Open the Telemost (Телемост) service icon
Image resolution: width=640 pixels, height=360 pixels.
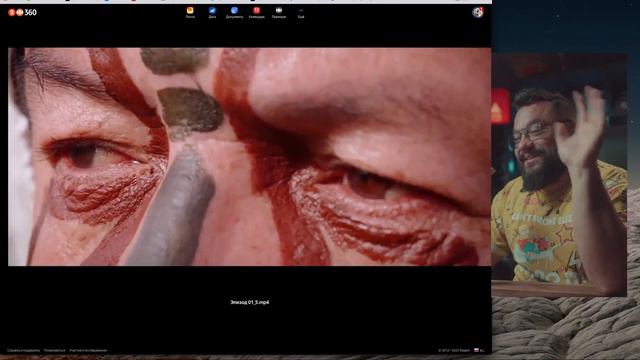coord(279,13)
